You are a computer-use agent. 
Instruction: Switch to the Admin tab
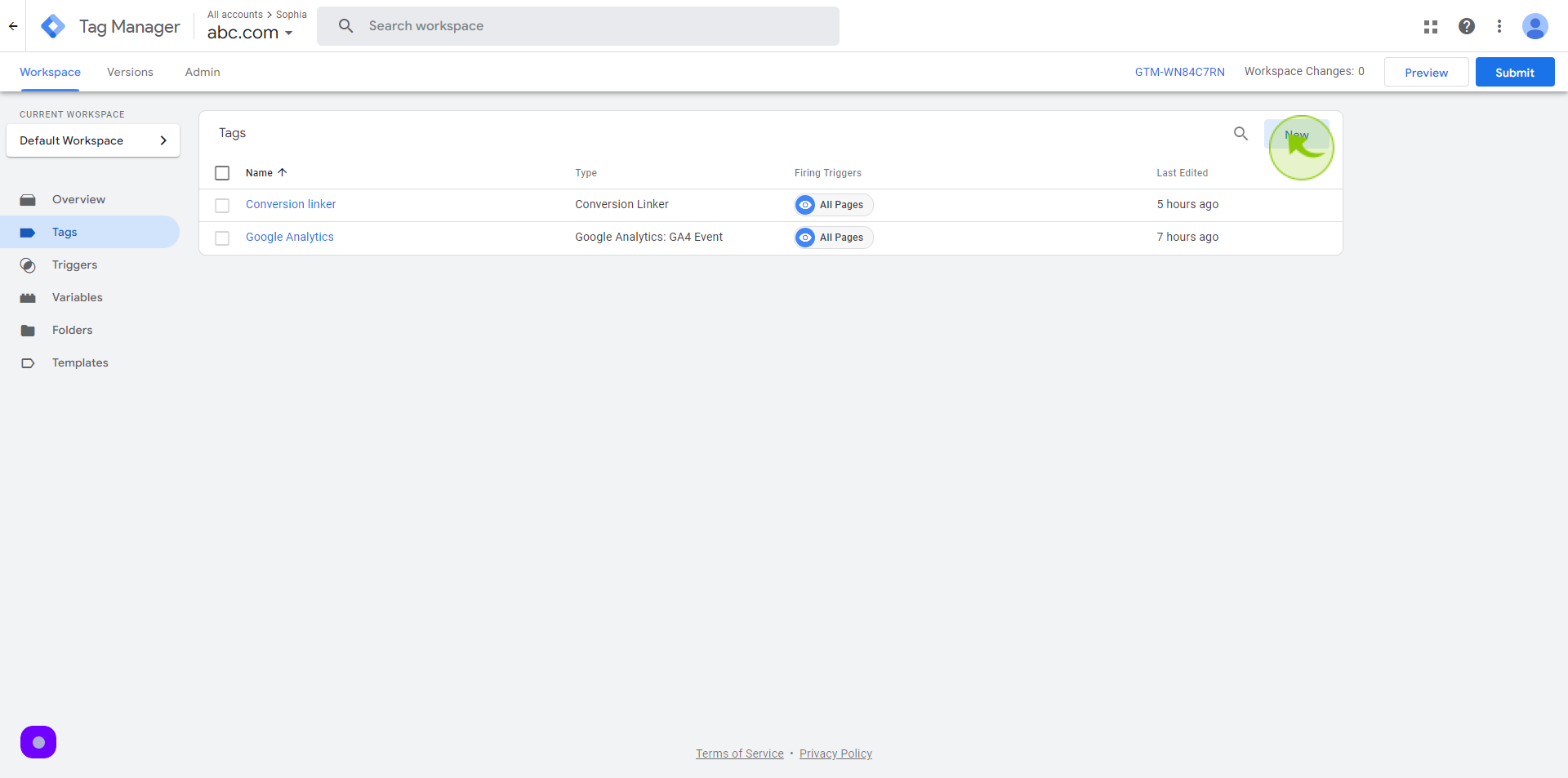203,72
